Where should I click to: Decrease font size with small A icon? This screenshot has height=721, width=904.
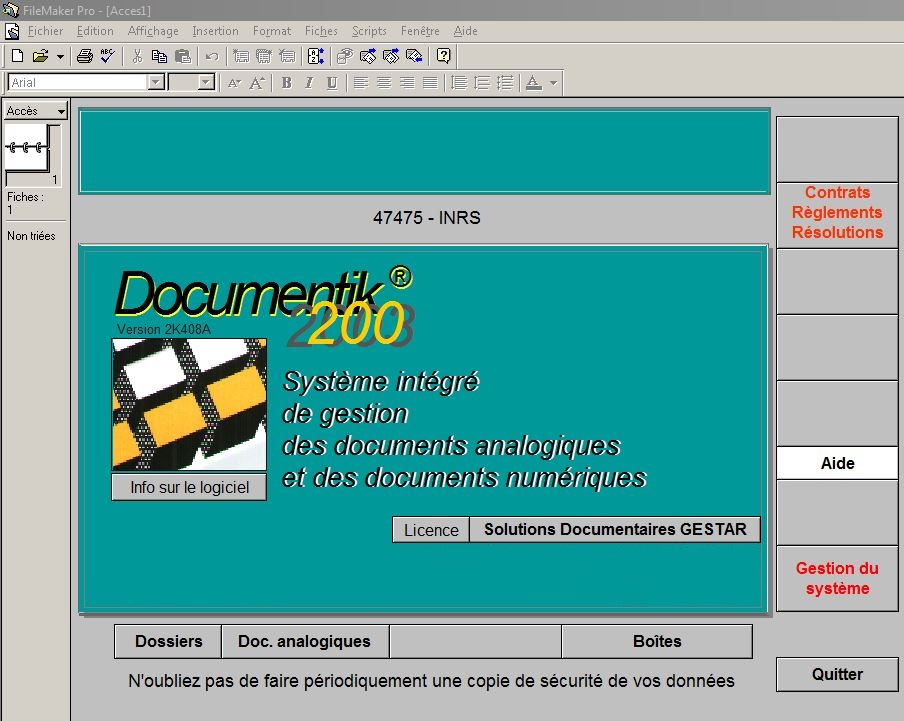coord(234,83)
